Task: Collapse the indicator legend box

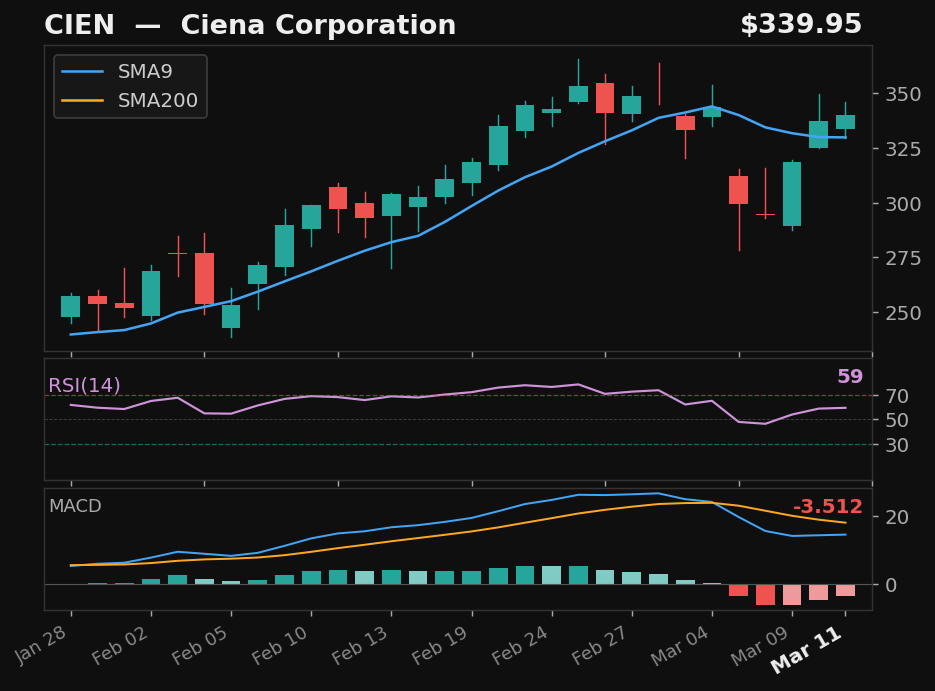Action: [130, 86]
